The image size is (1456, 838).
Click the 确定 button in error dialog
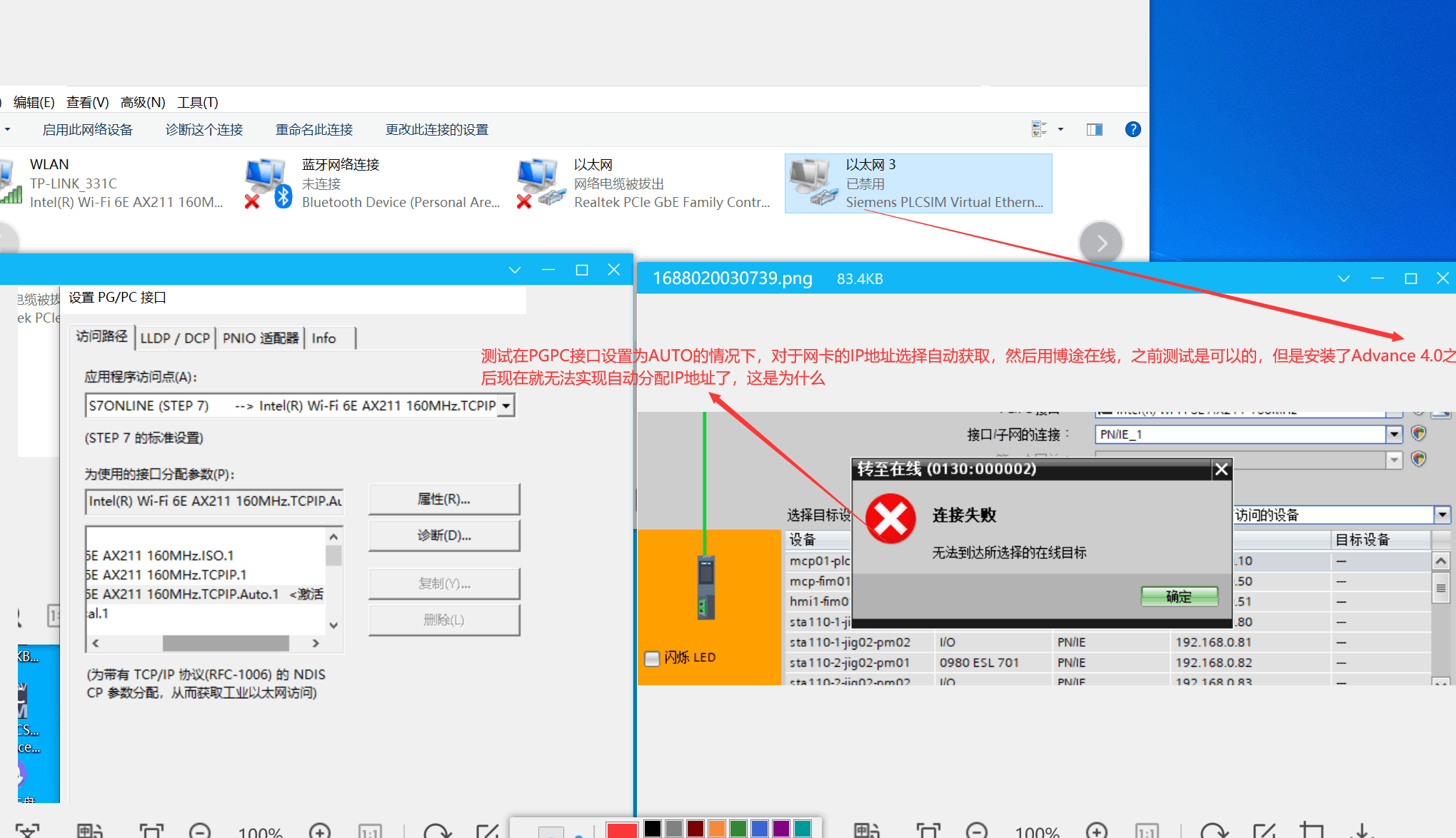[x=1179, y=596]
